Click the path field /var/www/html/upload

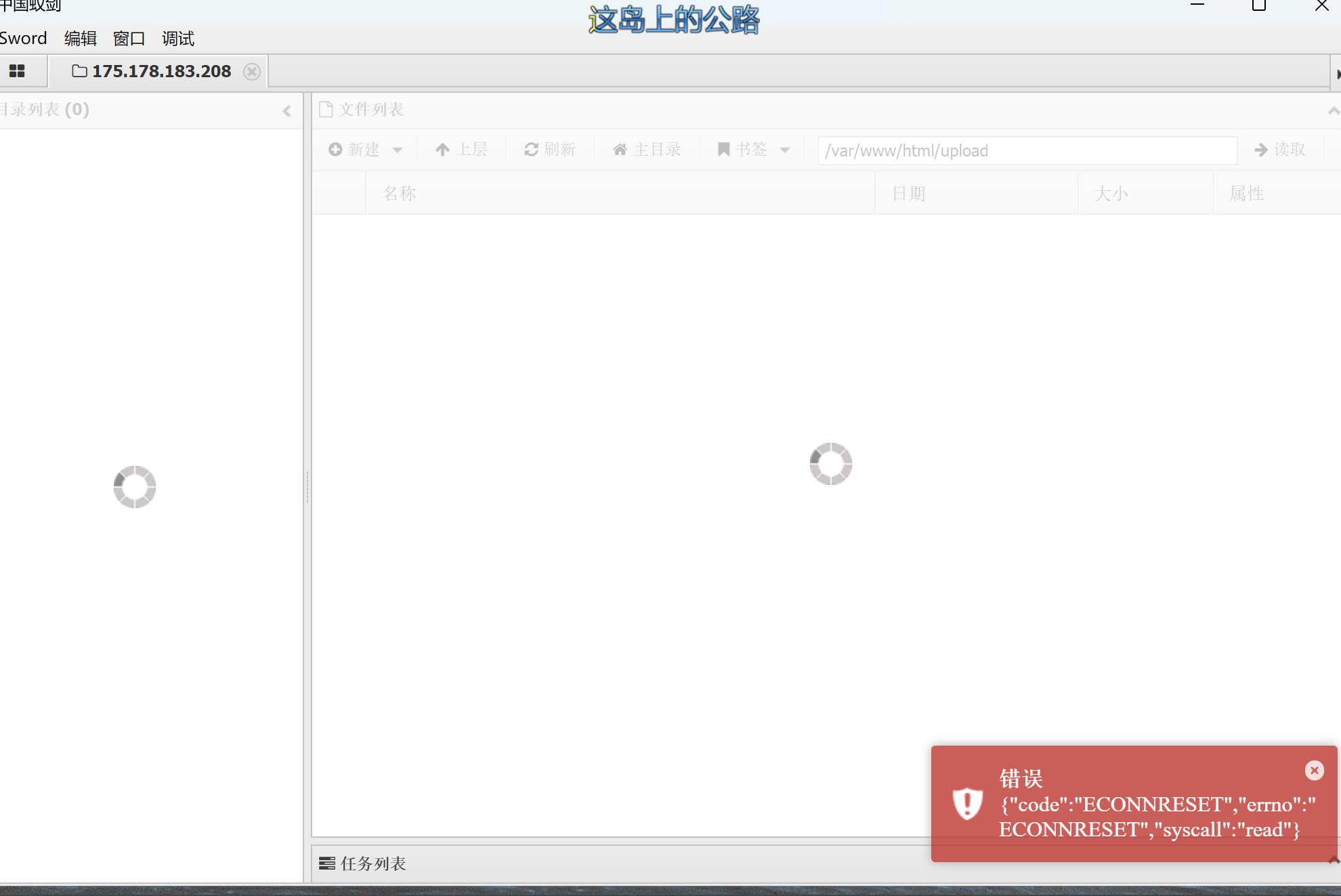[1027, 150]
